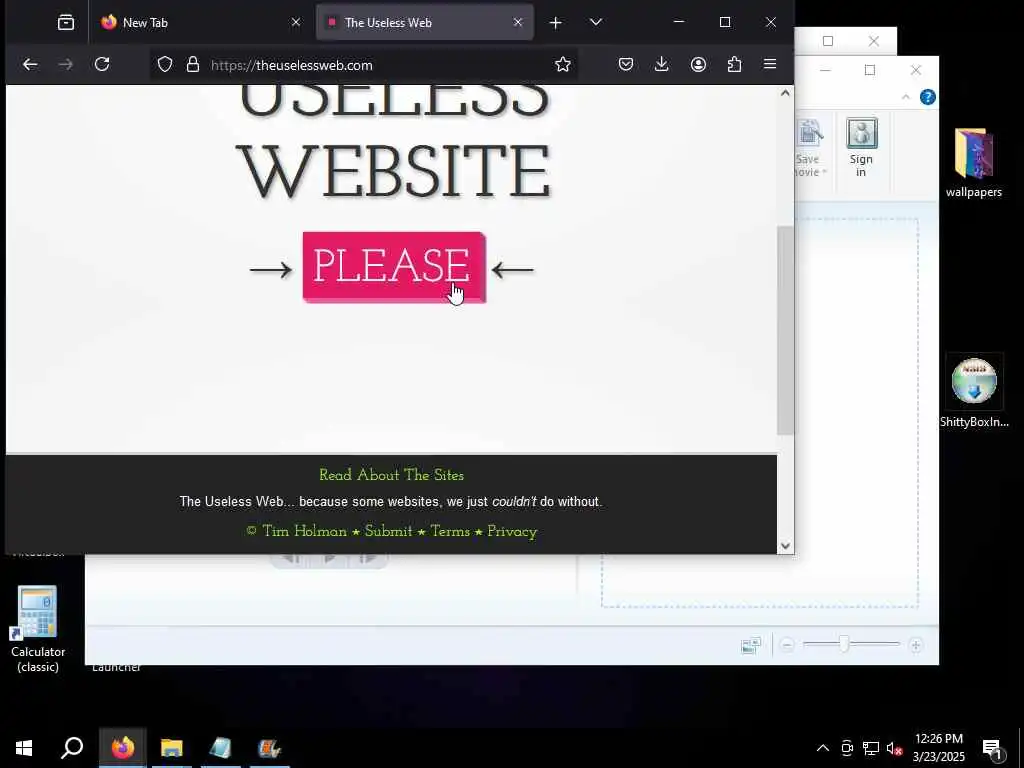The image size is (1024, 768).
Task: Click Movie Maker zoom in plus button
Action: click(916, 645)
